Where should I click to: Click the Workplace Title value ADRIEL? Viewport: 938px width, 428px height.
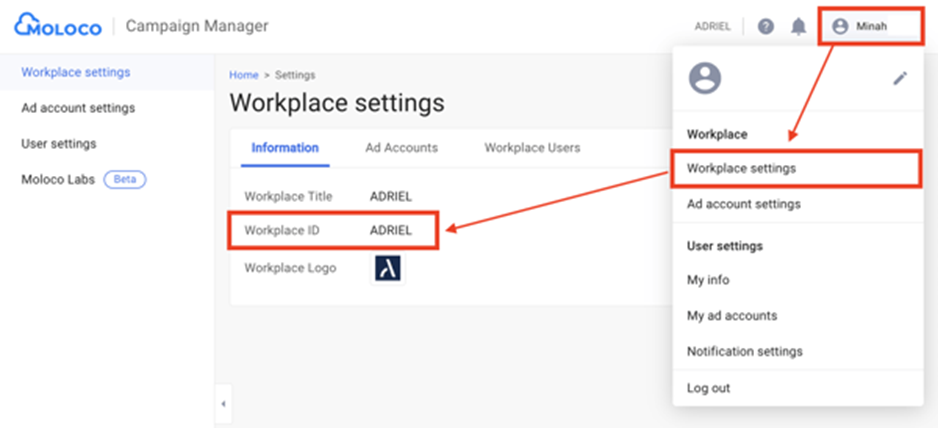[391, 196]
